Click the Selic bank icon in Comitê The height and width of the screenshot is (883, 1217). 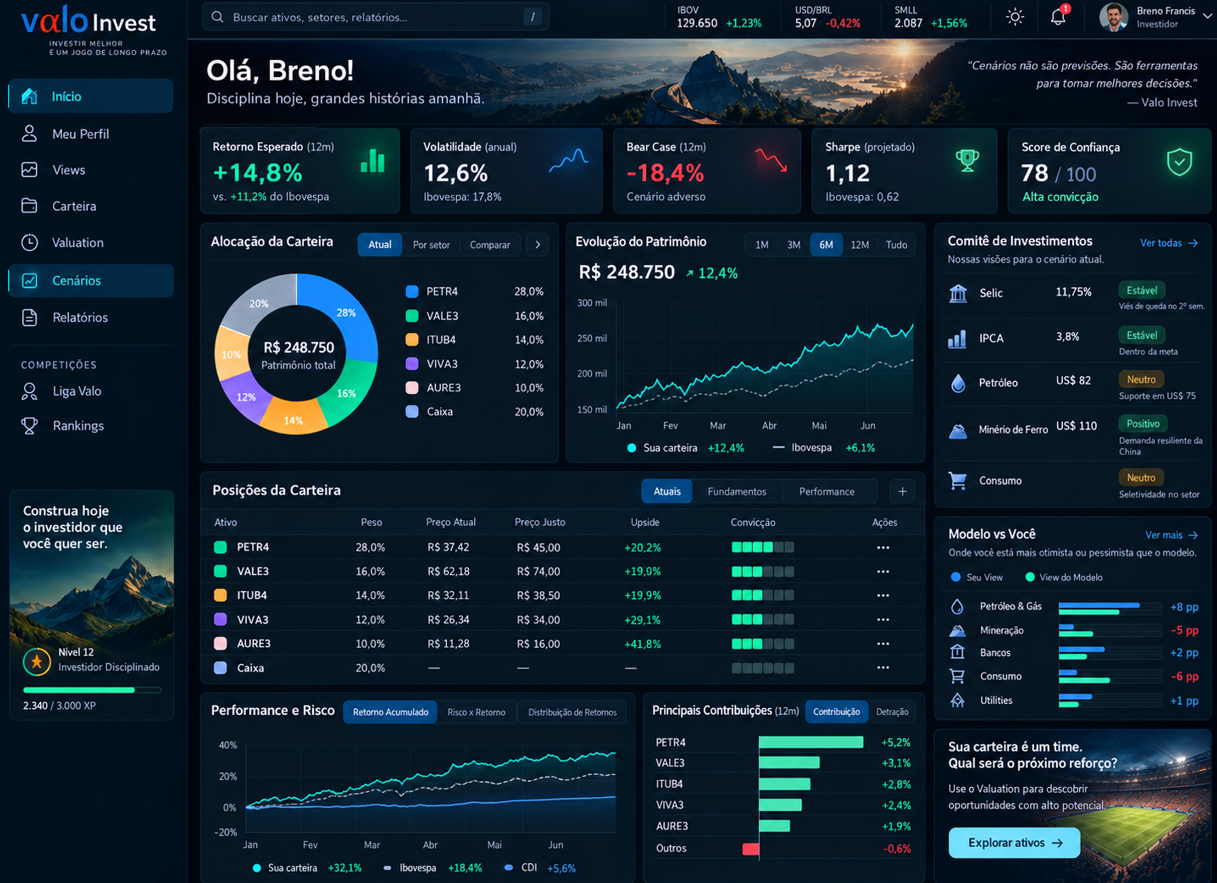tap(958, 293)
